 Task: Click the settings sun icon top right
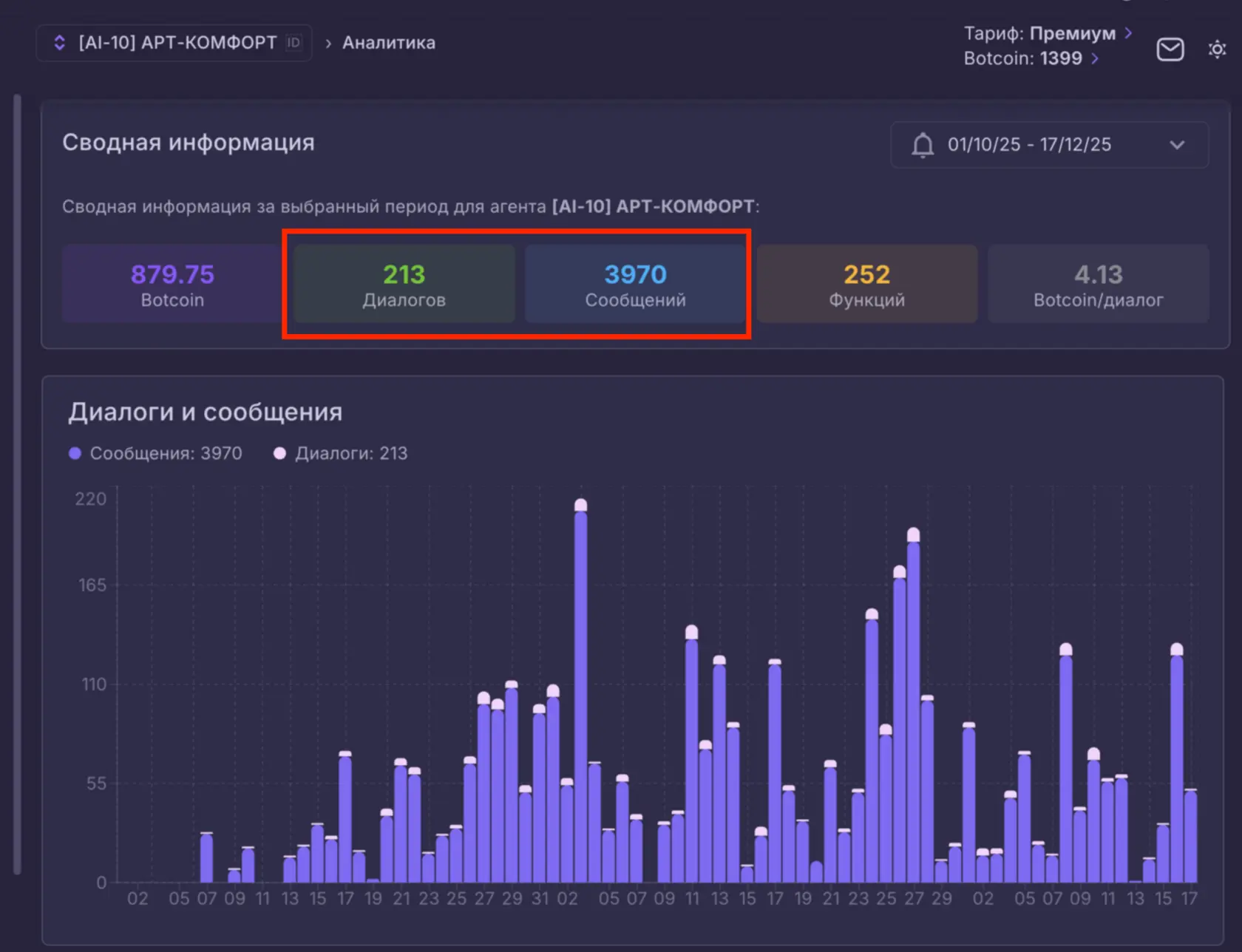pos(1218,49)
